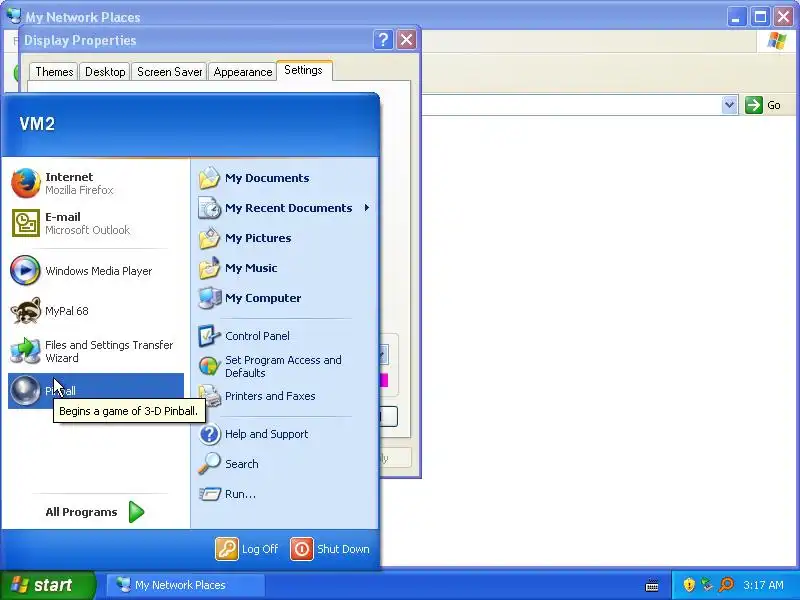
Task: Click the All Programs text
Action: [81, 512]
